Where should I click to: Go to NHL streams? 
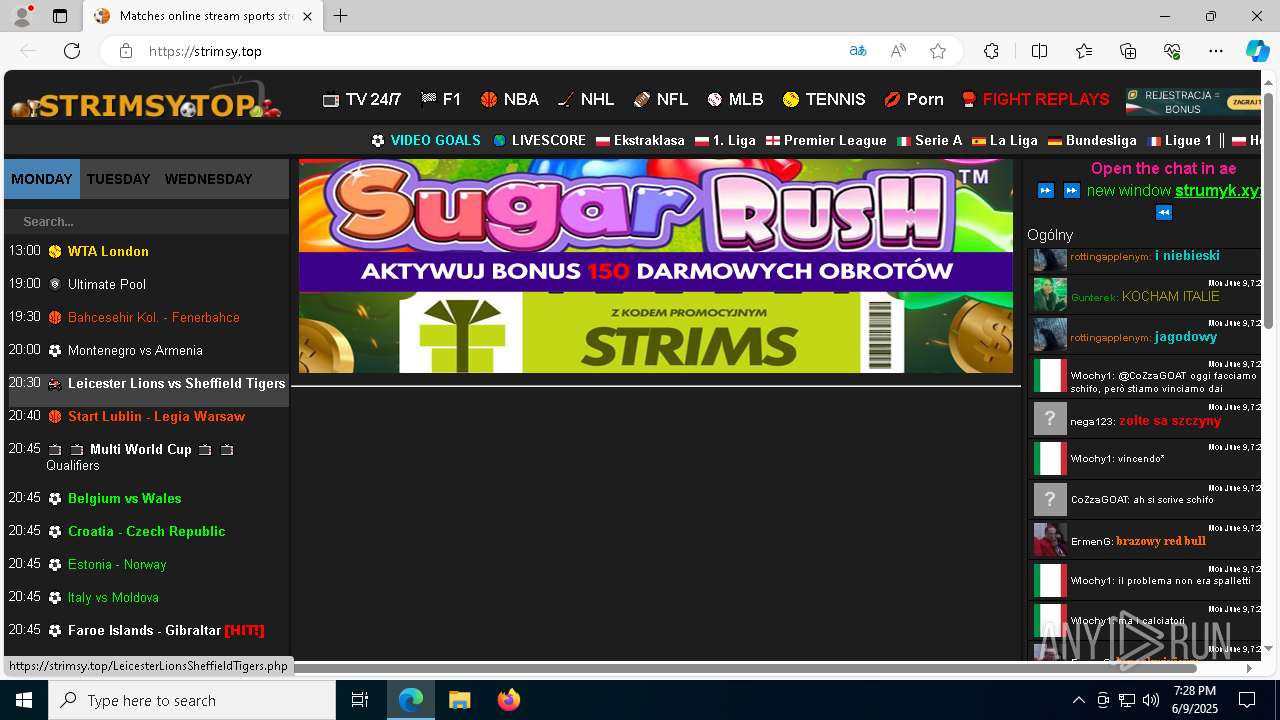[586, 99]
